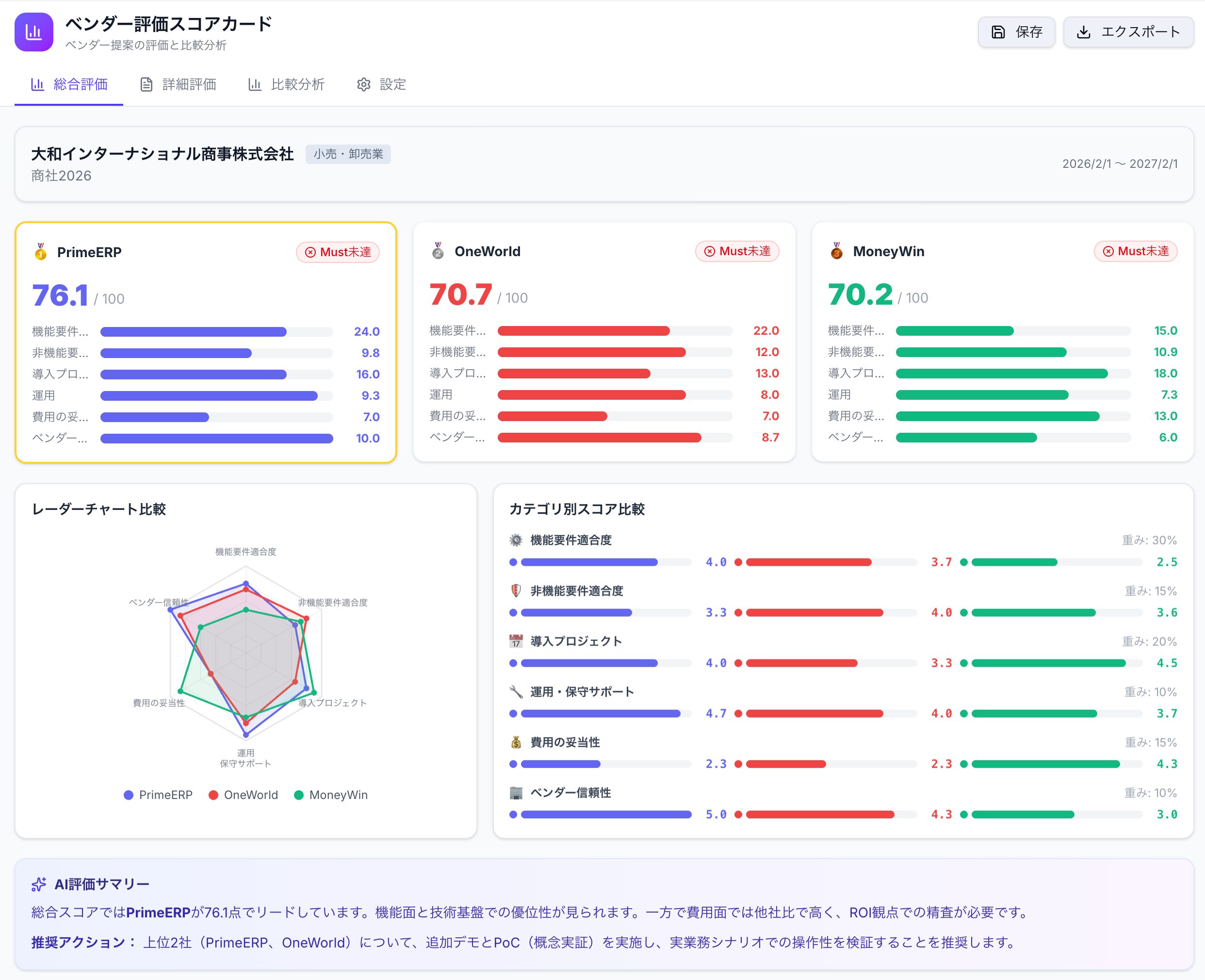
Task: Click the silver medal icon beside OneWorld
Action: (438, 251)
